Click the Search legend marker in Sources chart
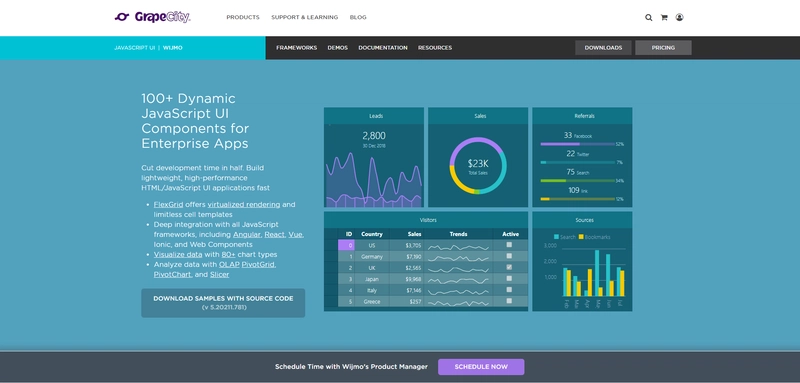800x383 pixels. pyautogui.click(x=556, y=237)
